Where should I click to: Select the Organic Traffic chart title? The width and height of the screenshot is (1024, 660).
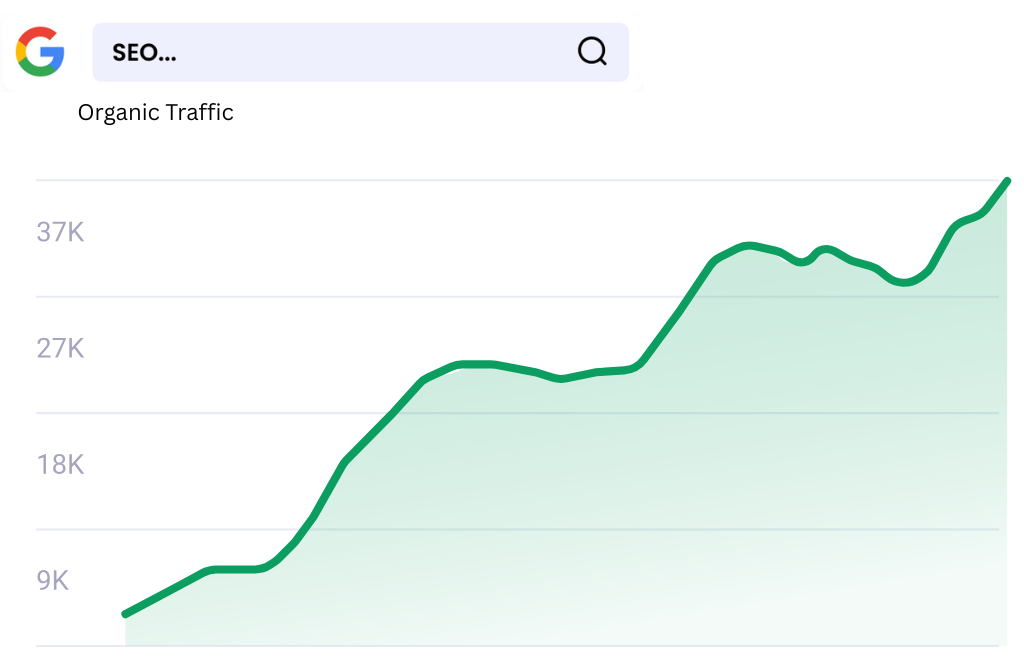(x=155, y=112)
